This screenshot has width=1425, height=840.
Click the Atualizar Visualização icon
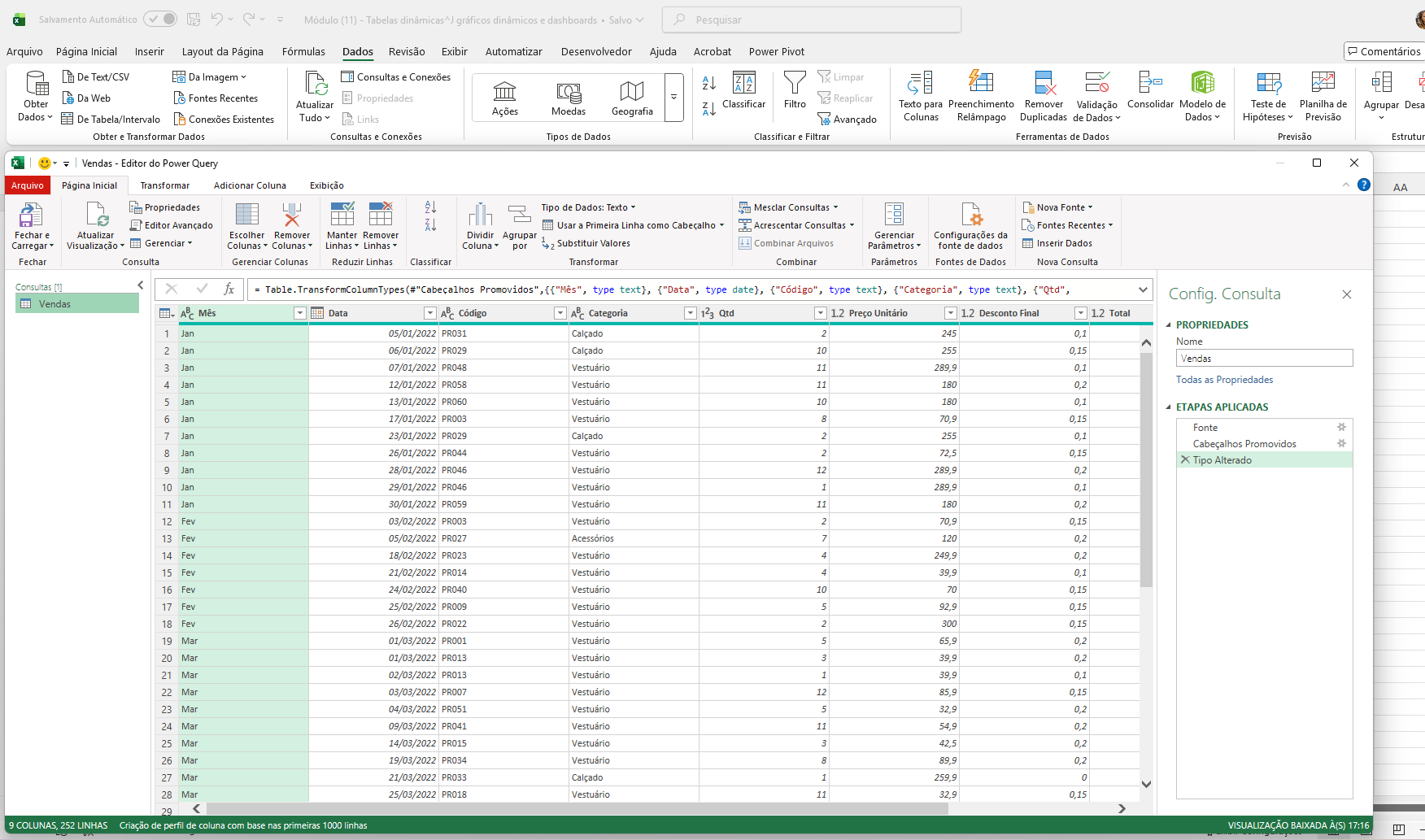[96, 215]
